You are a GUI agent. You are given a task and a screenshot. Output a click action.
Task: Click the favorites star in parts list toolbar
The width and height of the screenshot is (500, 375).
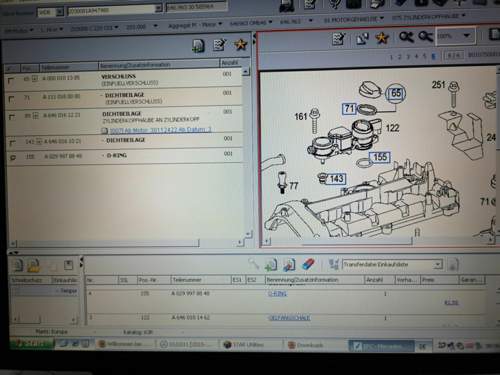[x=240, y=44]
